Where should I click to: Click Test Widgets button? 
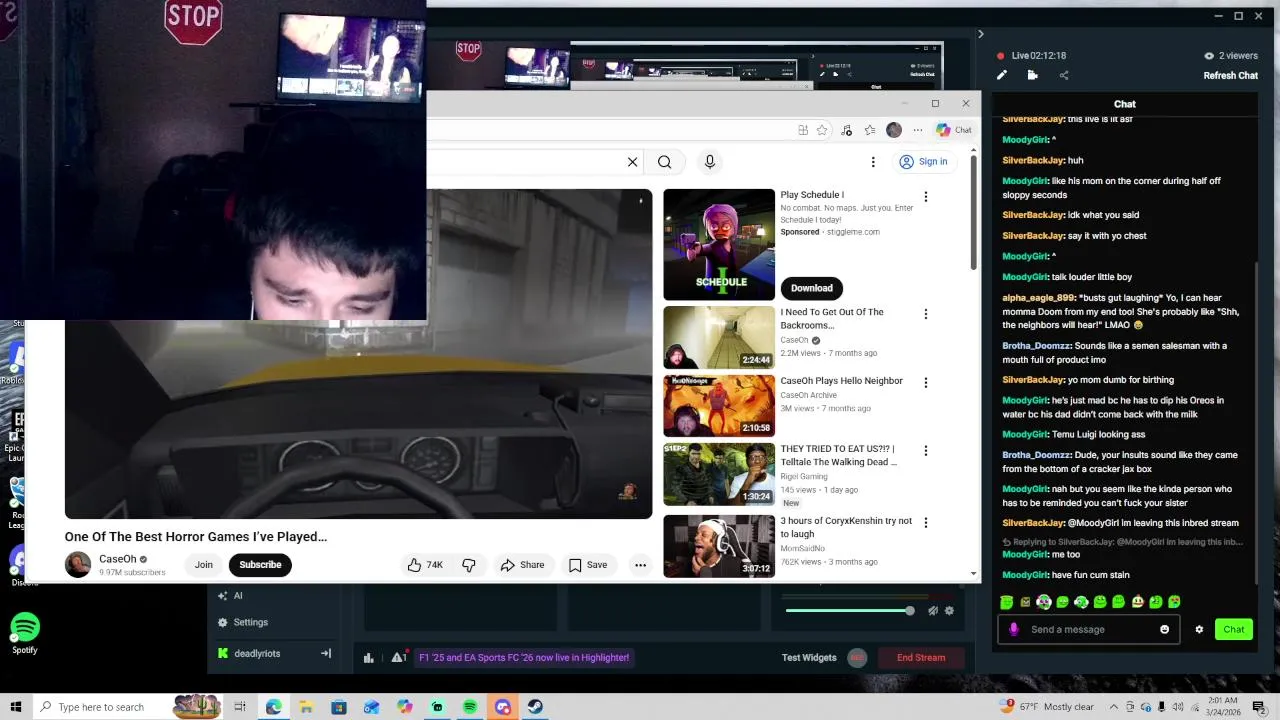click(809, 657)
